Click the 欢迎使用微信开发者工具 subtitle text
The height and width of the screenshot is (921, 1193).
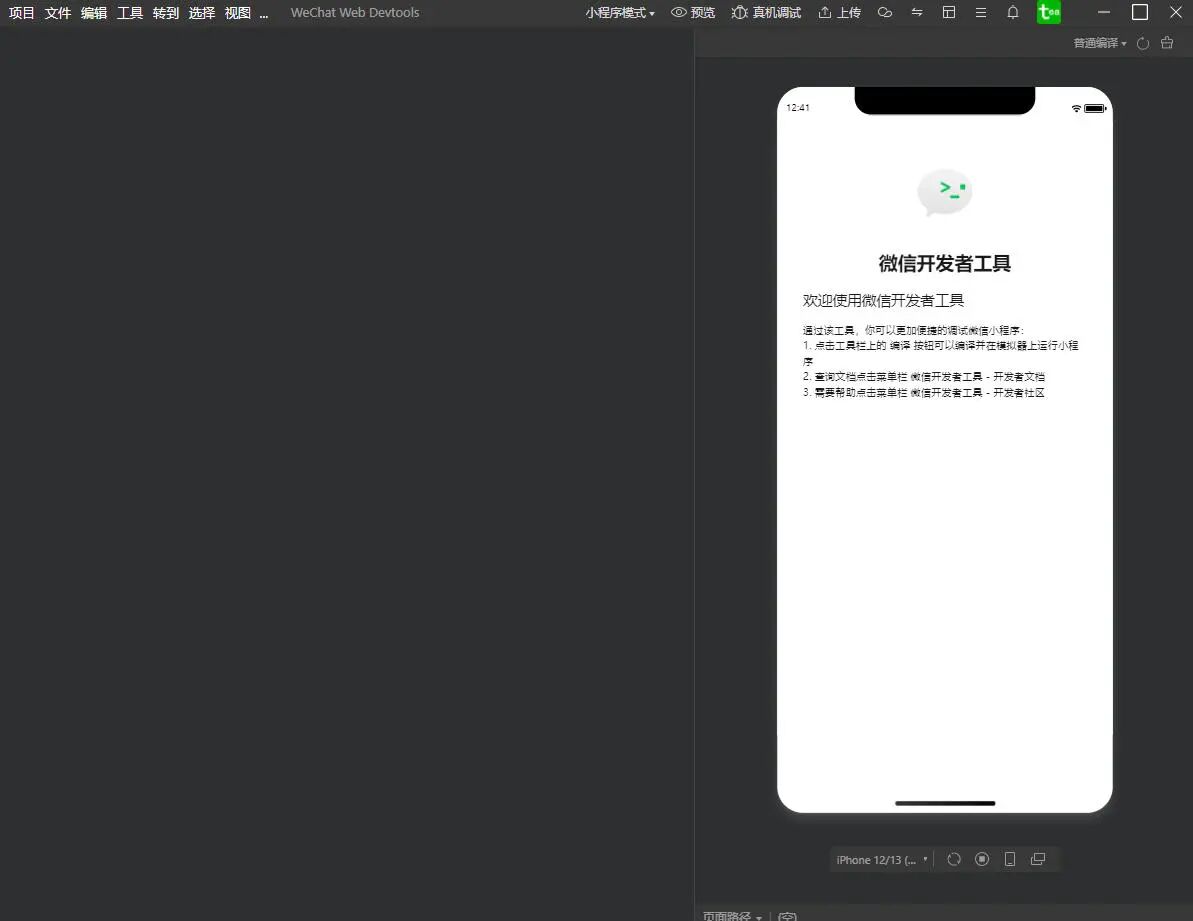[883, 300]
